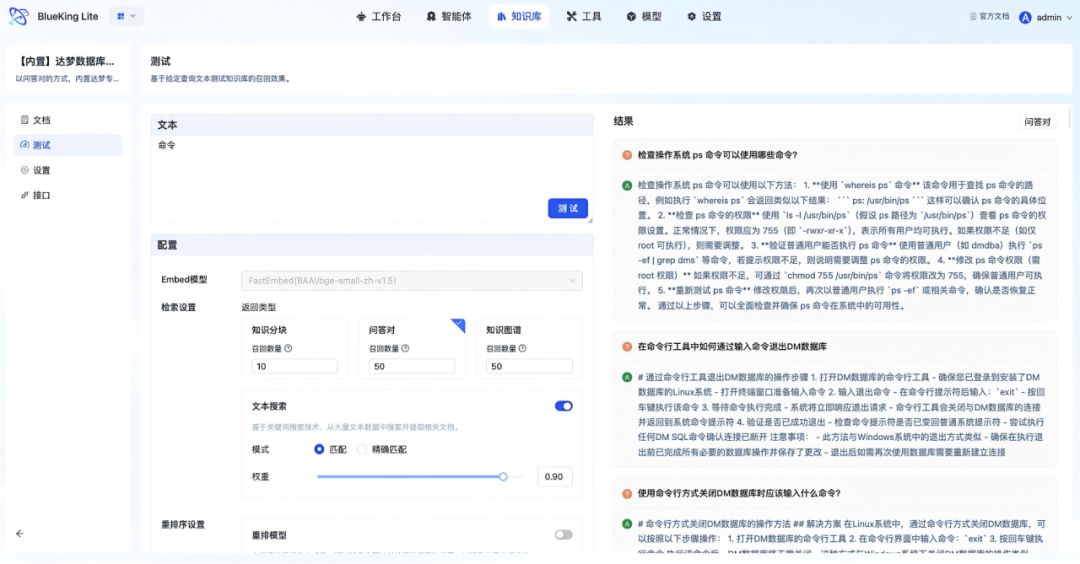Toggle the 文本搜索 text search switch
Screen dimensions: 1080x564
click(x=563, y=406)
